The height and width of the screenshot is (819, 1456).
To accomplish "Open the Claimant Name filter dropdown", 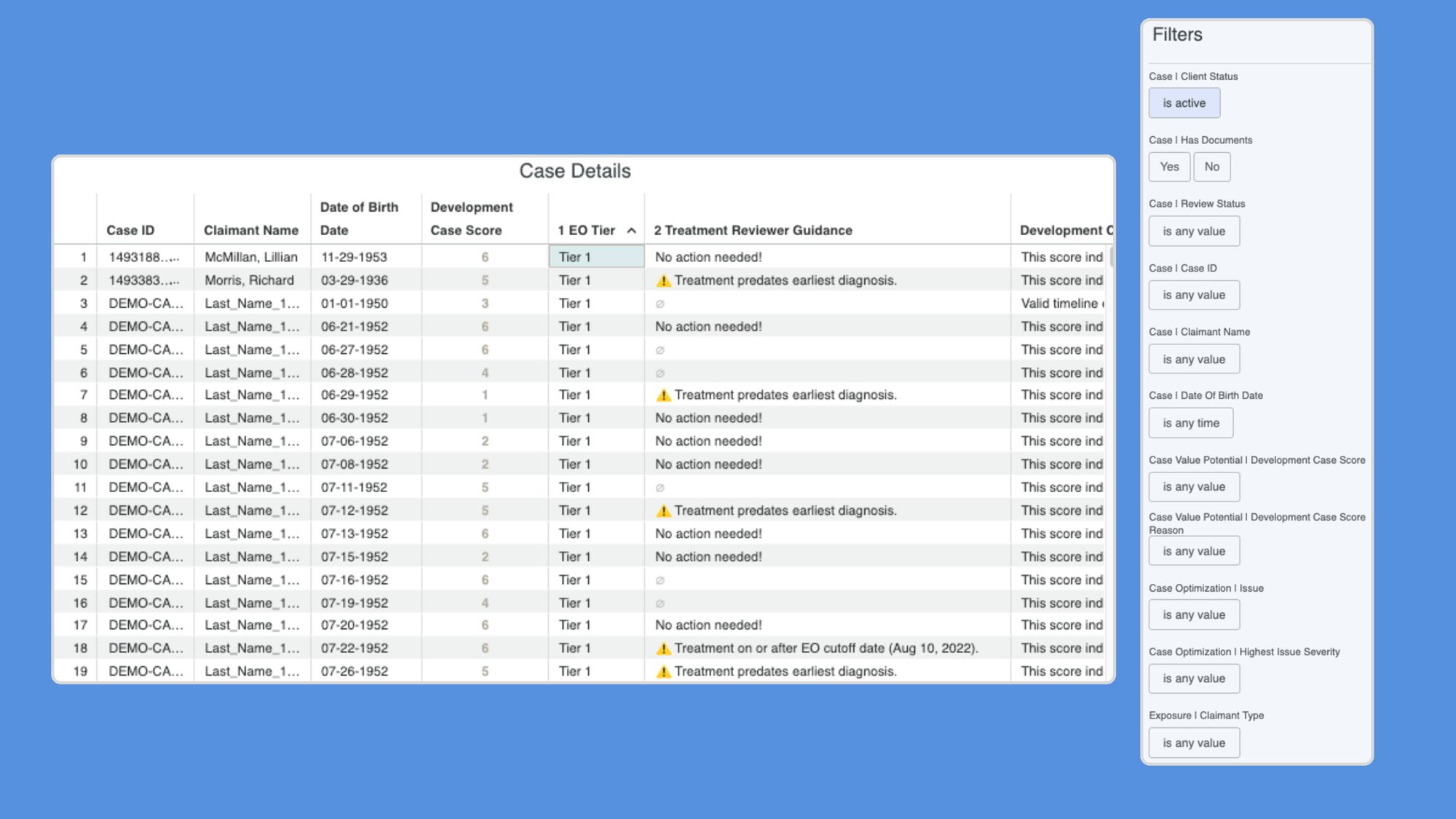I will click(1194, 360).
